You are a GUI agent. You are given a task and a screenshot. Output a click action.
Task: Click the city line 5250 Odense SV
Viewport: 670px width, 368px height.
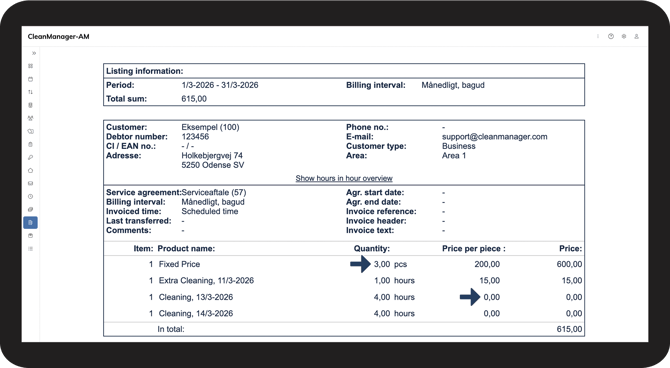[x=213, y=165]
